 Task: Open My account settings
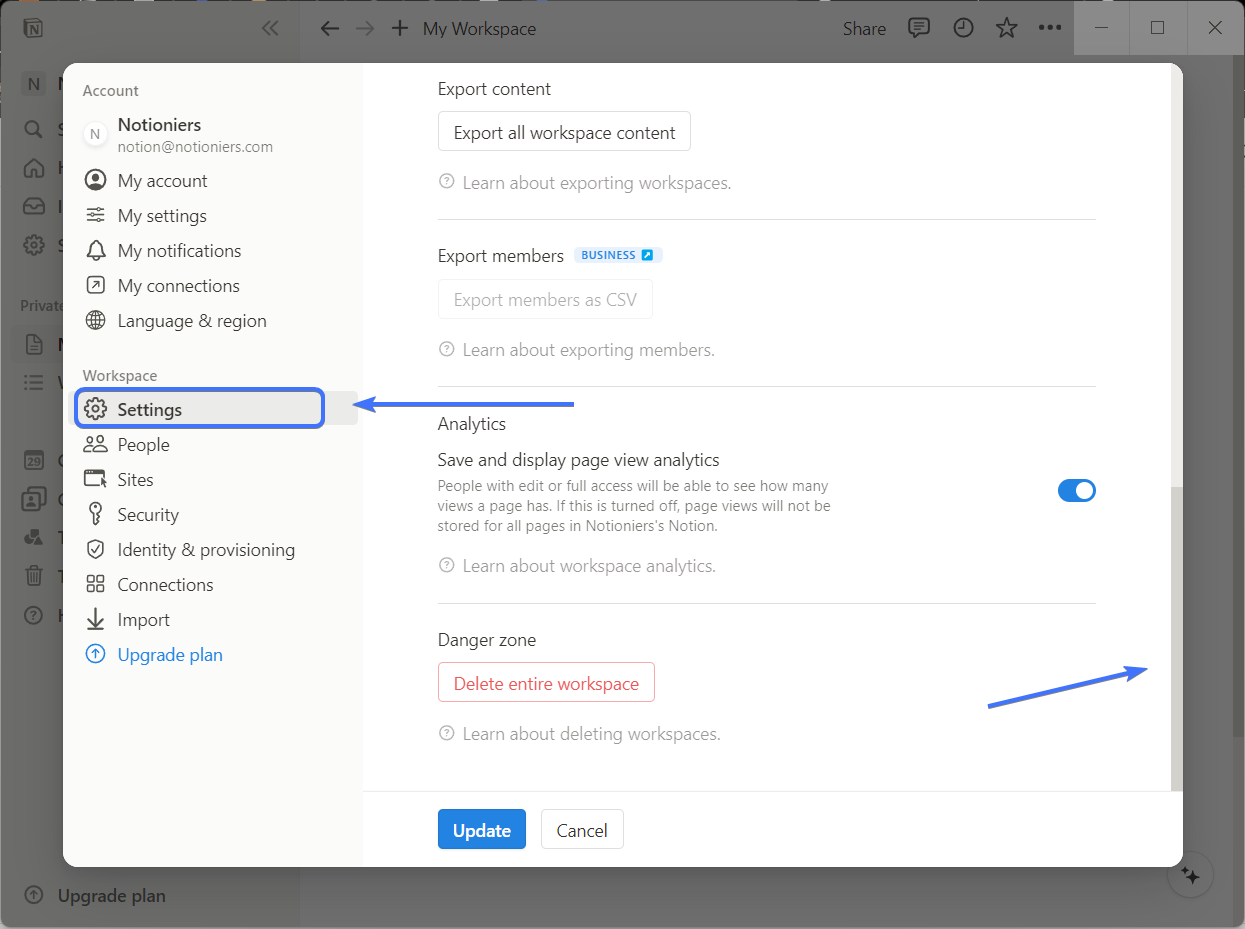click(x=162, y=181)
